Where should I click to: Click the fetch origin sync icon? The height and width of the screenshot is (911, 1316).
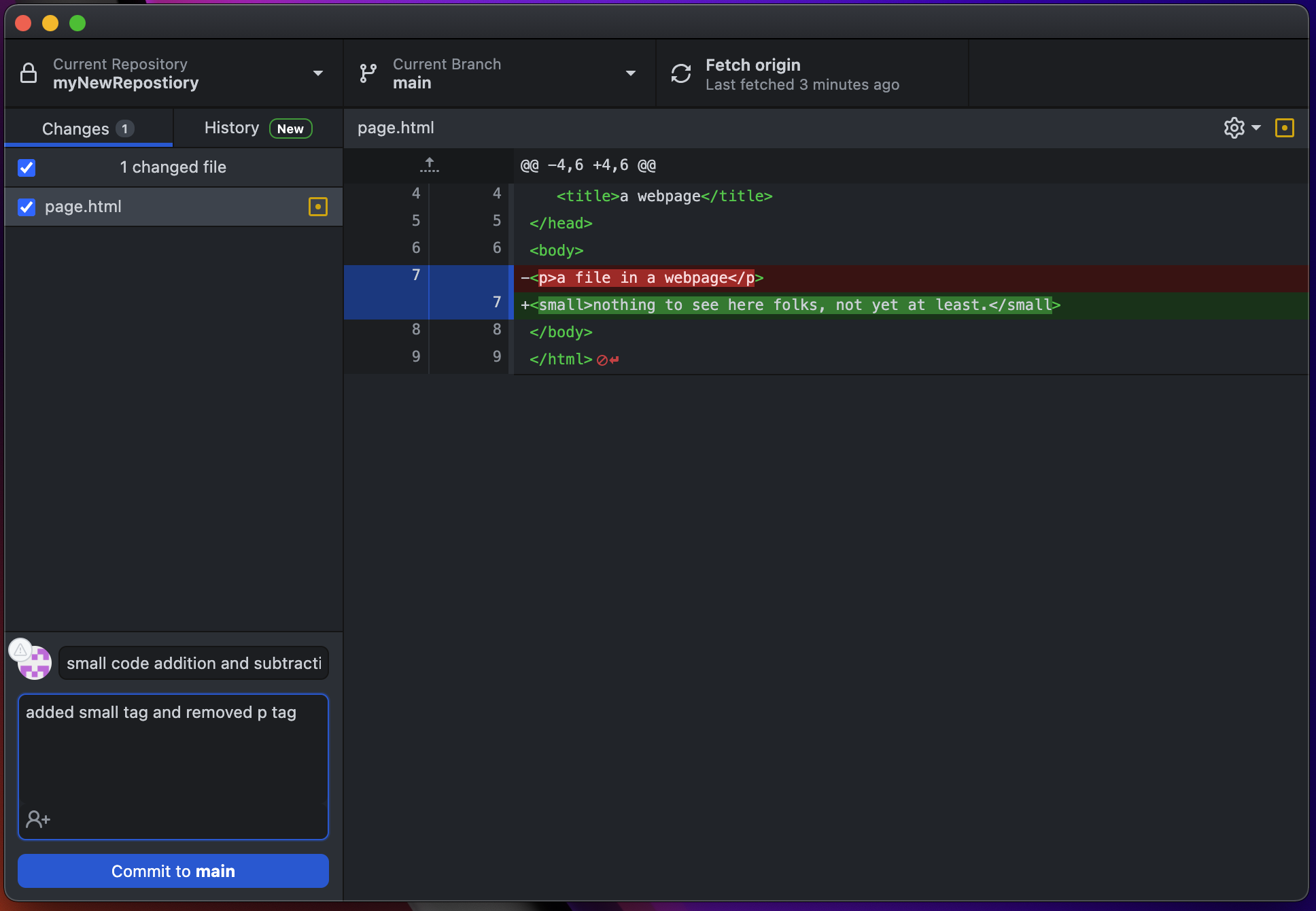tap(681, 73)
